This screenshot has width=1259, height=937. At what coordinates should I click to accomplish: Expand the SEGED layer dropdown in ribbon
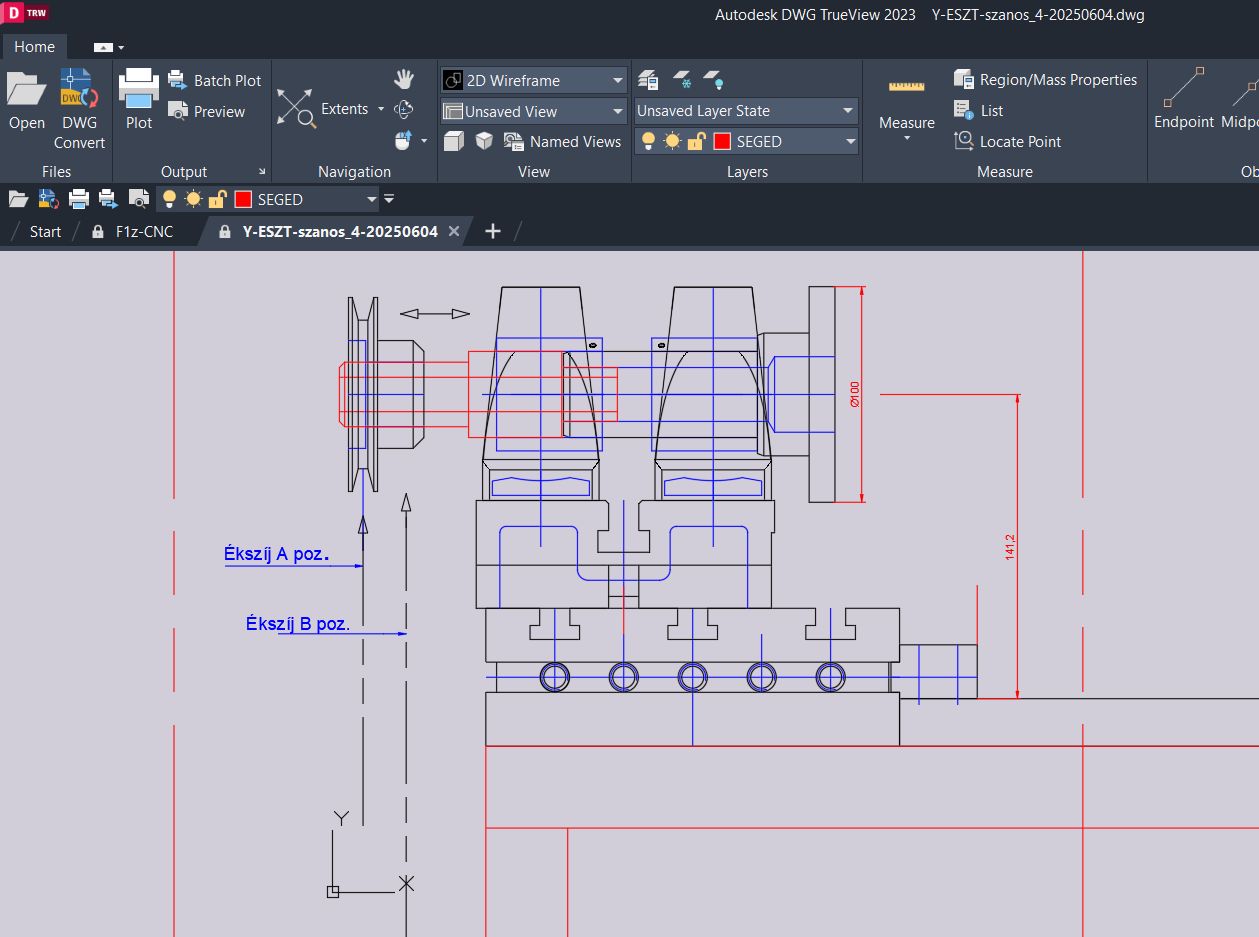click(851, 142)
